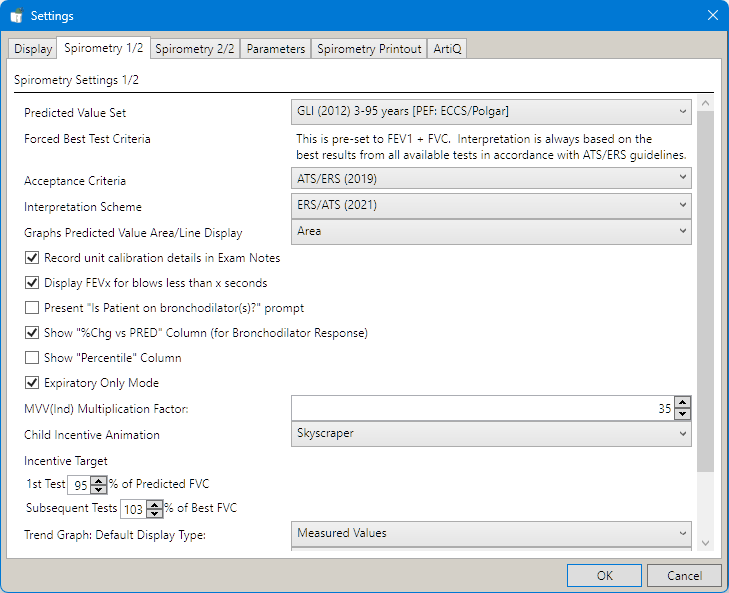729x593 pixels.
Task: Click the MVV(Ind) Multiplication Factor input field
Action: (x=480, y=408)
